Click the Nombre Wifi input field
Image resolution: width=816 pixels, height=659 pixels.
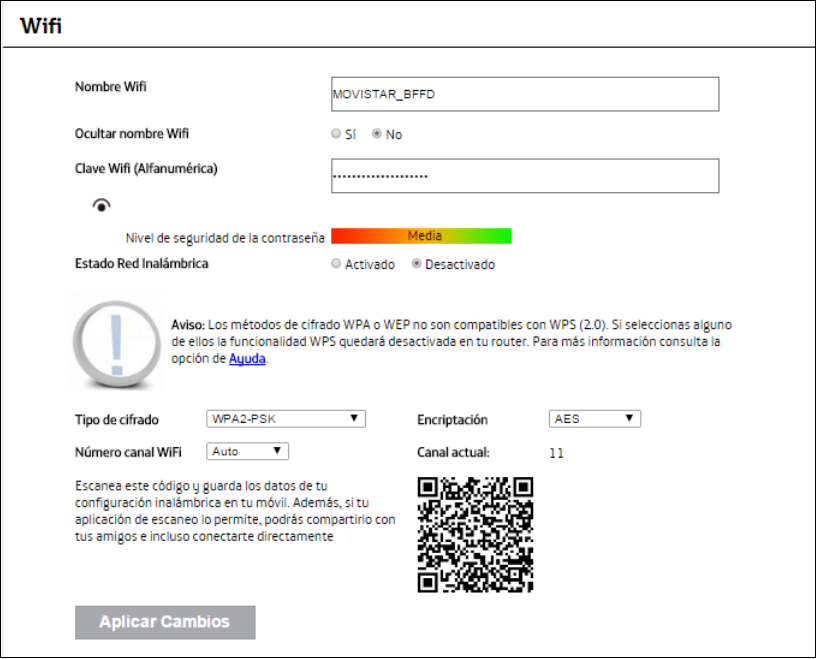coord(525,94)
